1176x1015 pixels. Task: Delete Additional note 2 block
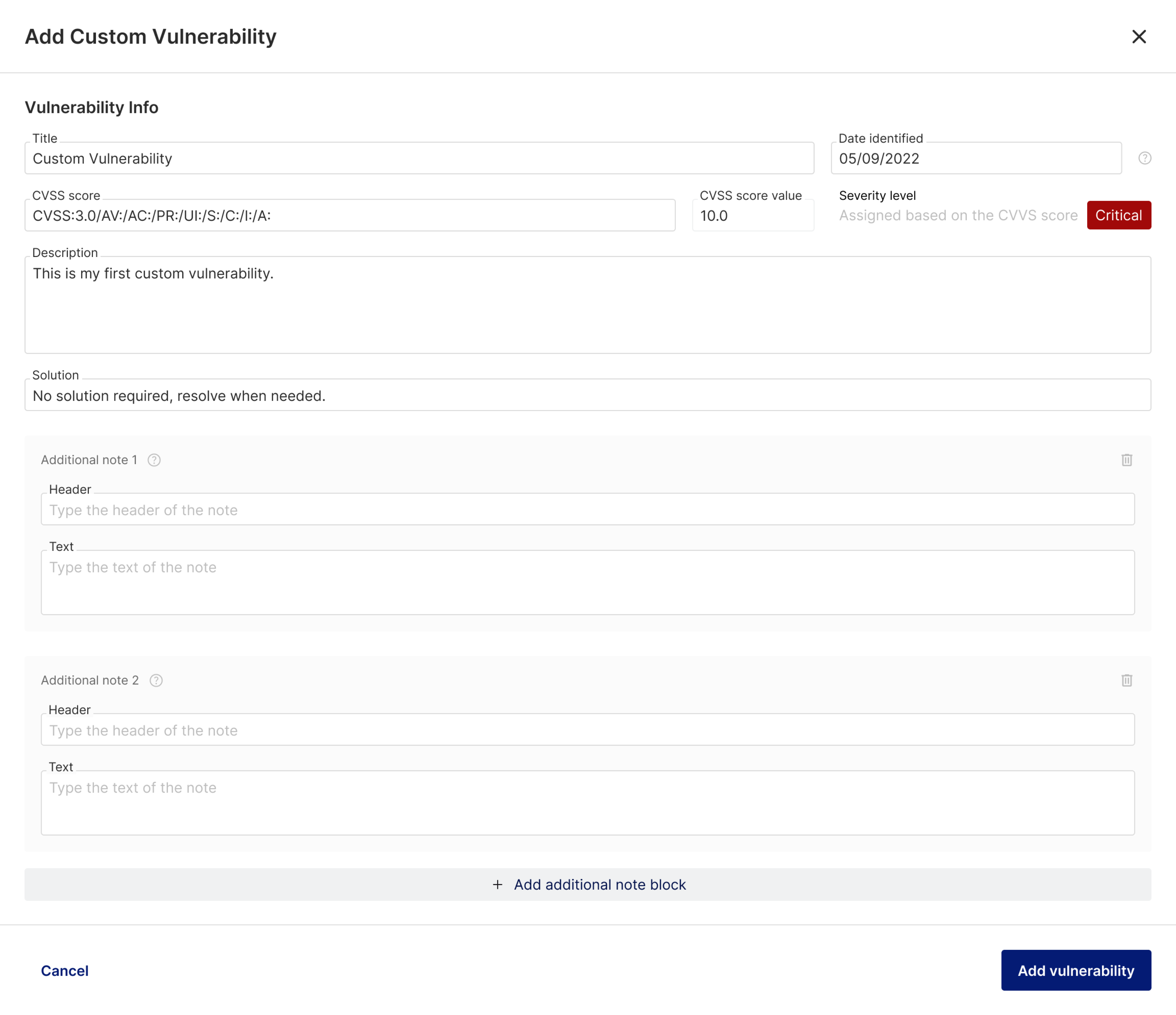(x=1127, y=680)
